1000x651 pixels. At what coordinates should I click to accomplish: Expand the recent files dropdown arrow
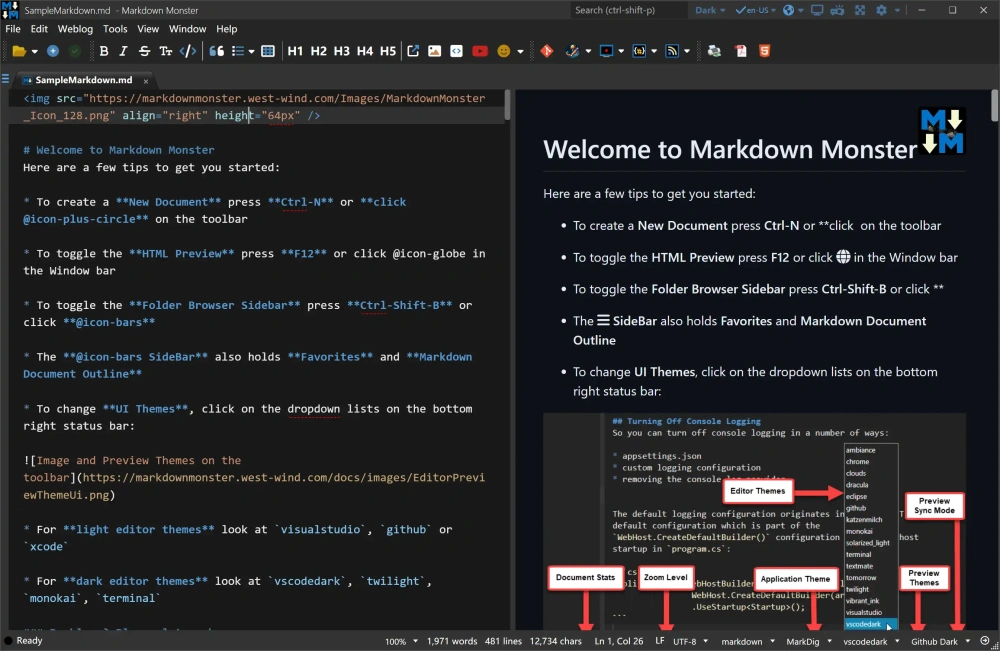[x=34, y=52]
